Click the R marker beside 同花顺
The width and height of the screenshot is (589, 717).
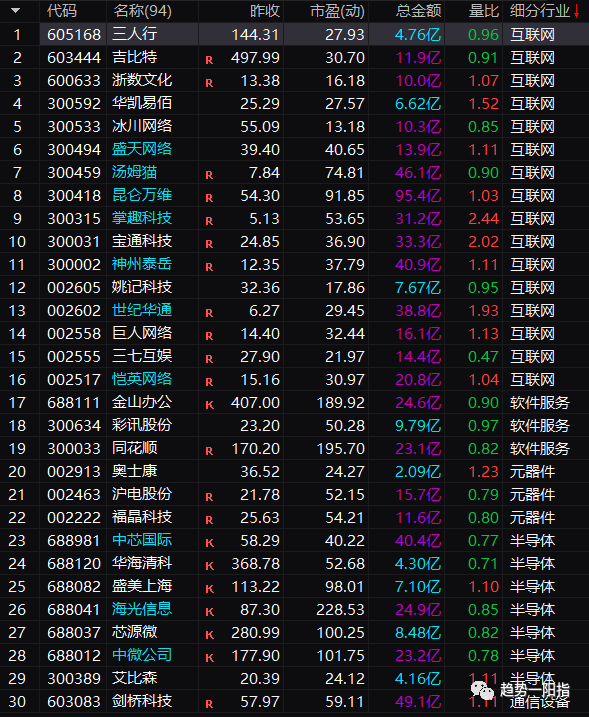click(x=209, y=451)
